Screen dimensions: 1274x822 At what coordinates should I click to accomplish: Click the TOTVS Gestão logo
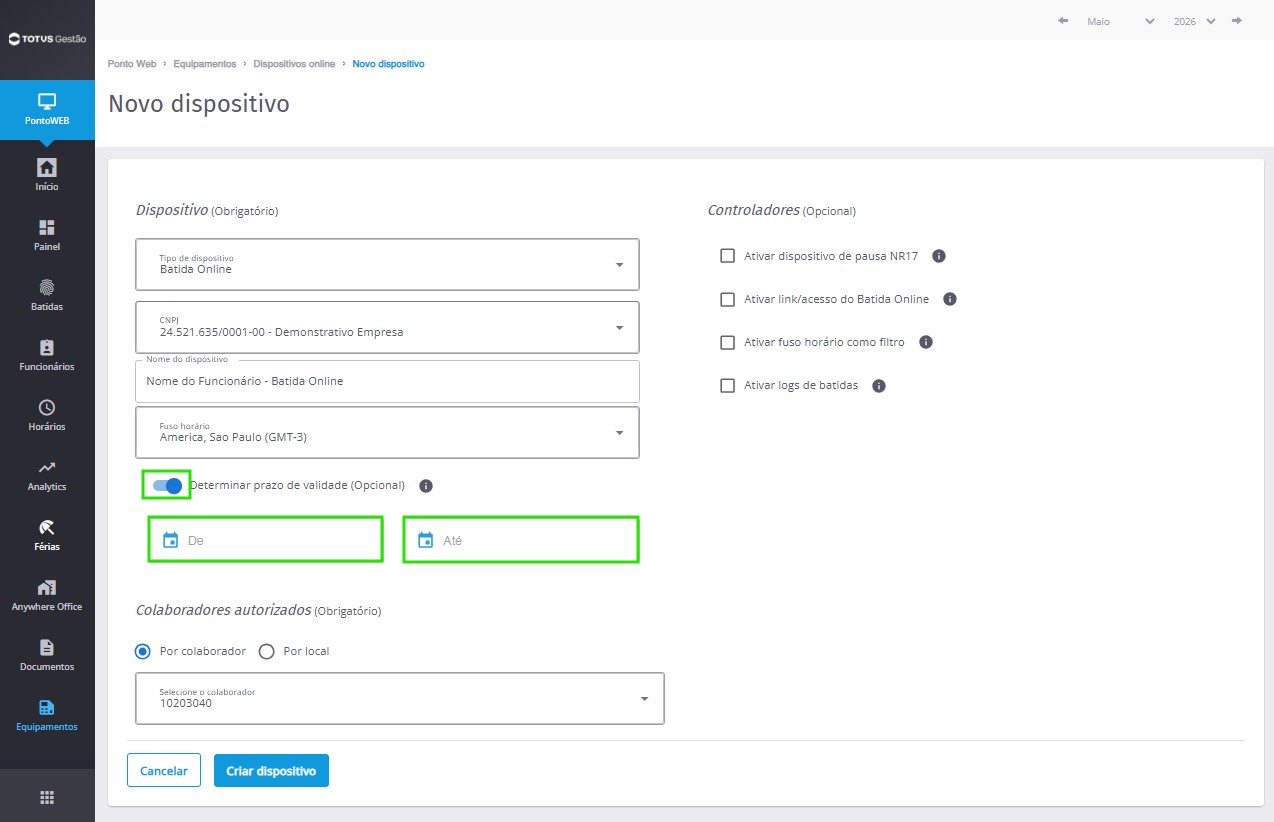click(47, 39)
